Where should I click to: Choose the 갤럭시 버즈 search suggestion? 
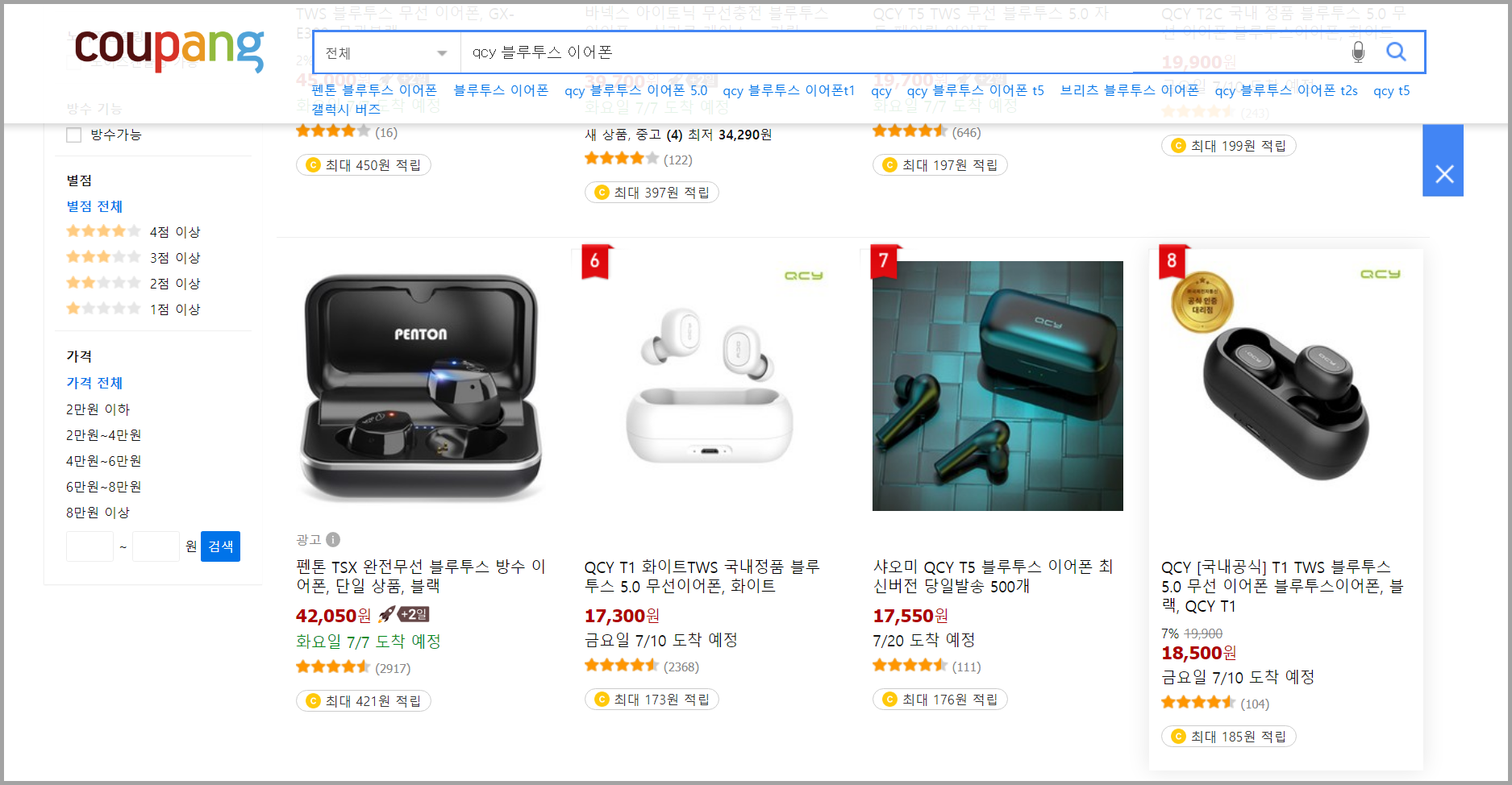click(x=346, y=110)
